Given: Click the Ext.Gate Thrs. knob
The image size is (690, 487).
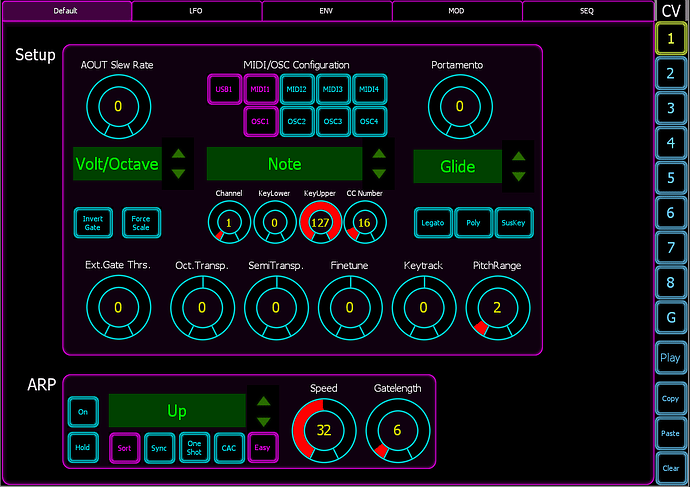Looking at the screenshot, I should (x=119, y=307).
